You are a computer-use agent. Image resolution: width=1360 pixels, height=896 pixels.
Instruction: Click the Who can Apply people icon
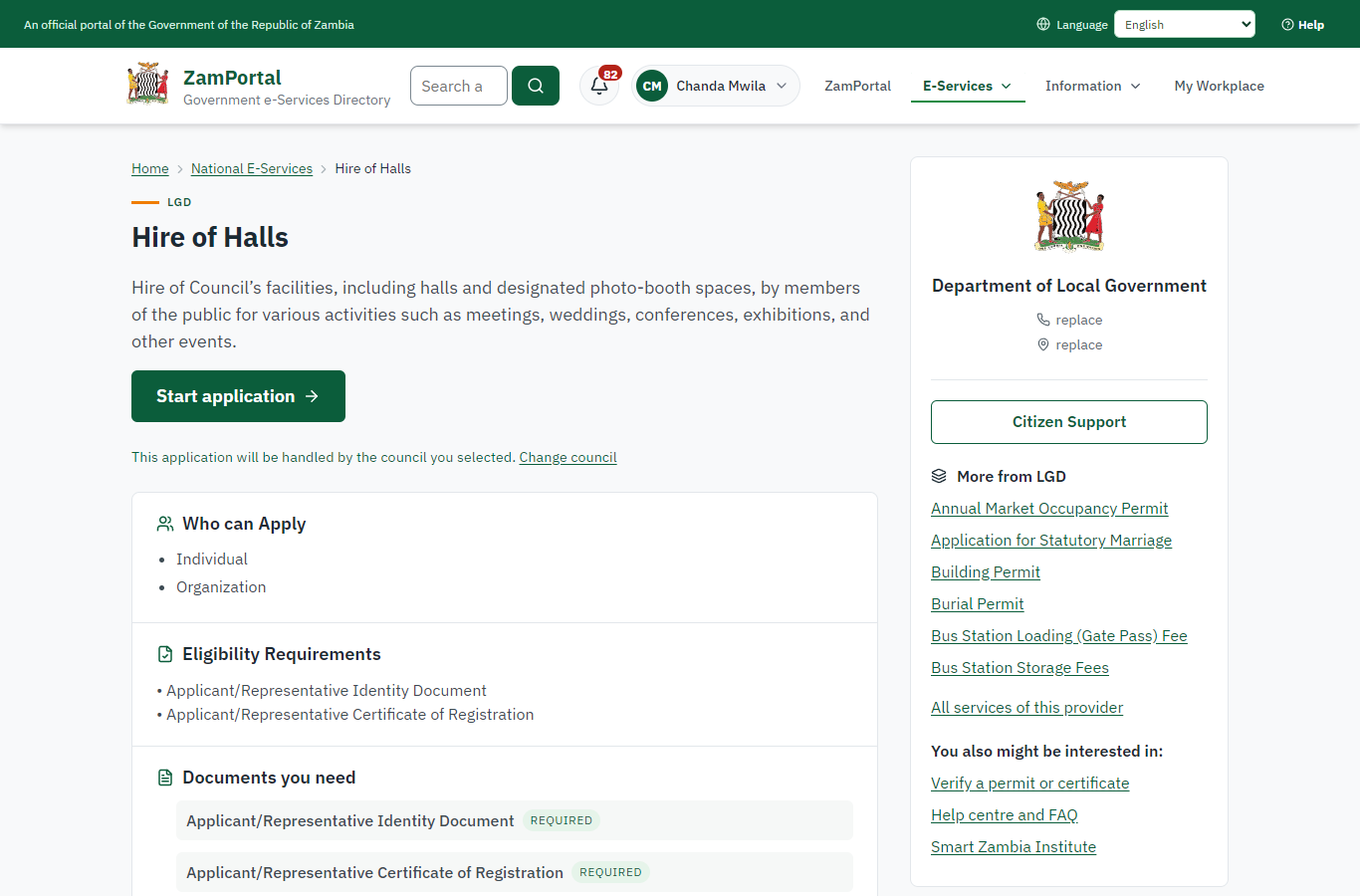pyautogui.click(x=165, y=524)
